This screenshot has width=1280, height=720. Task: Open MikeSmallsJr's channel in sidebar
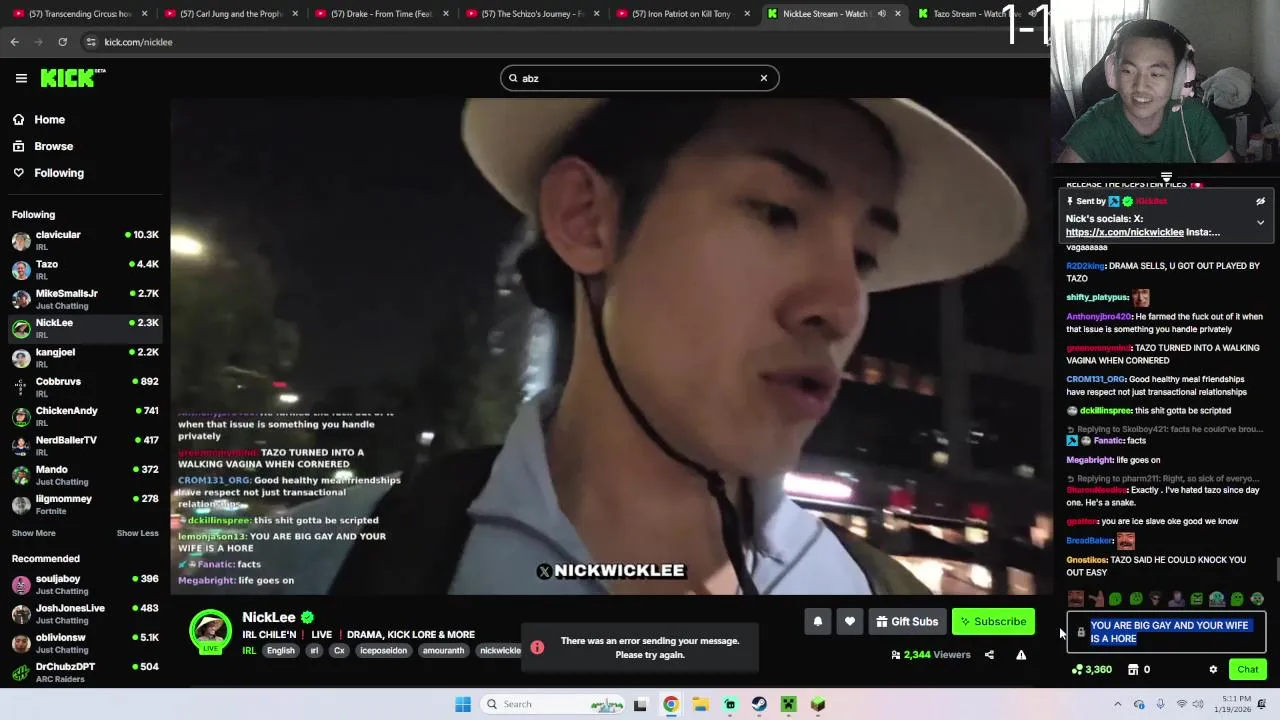pos(85,299)
